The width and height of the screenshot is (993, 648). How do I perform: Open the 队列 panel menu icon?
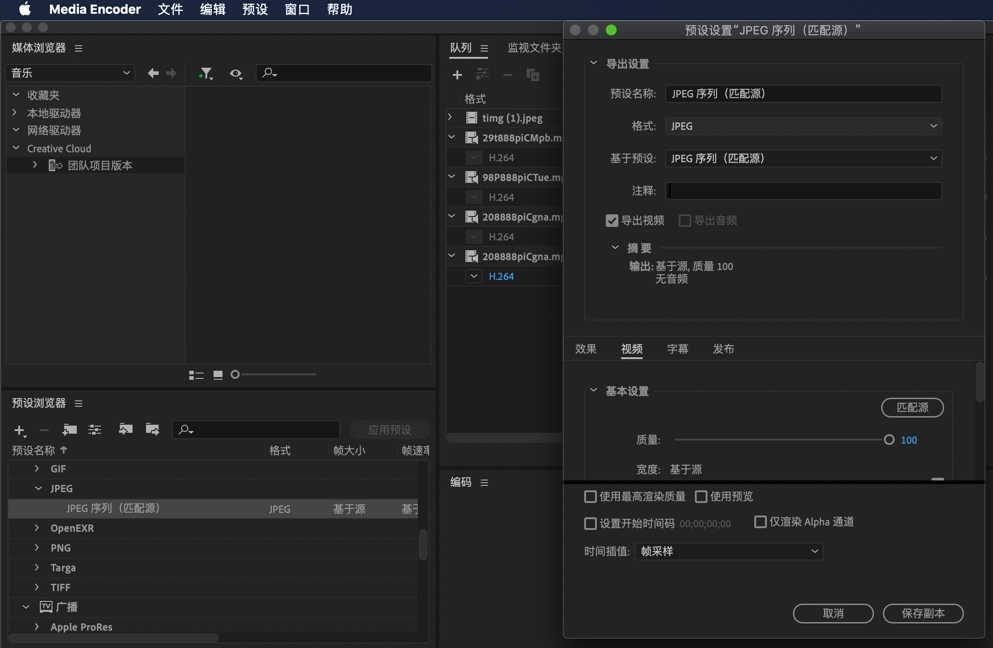[x=484, y=48]
